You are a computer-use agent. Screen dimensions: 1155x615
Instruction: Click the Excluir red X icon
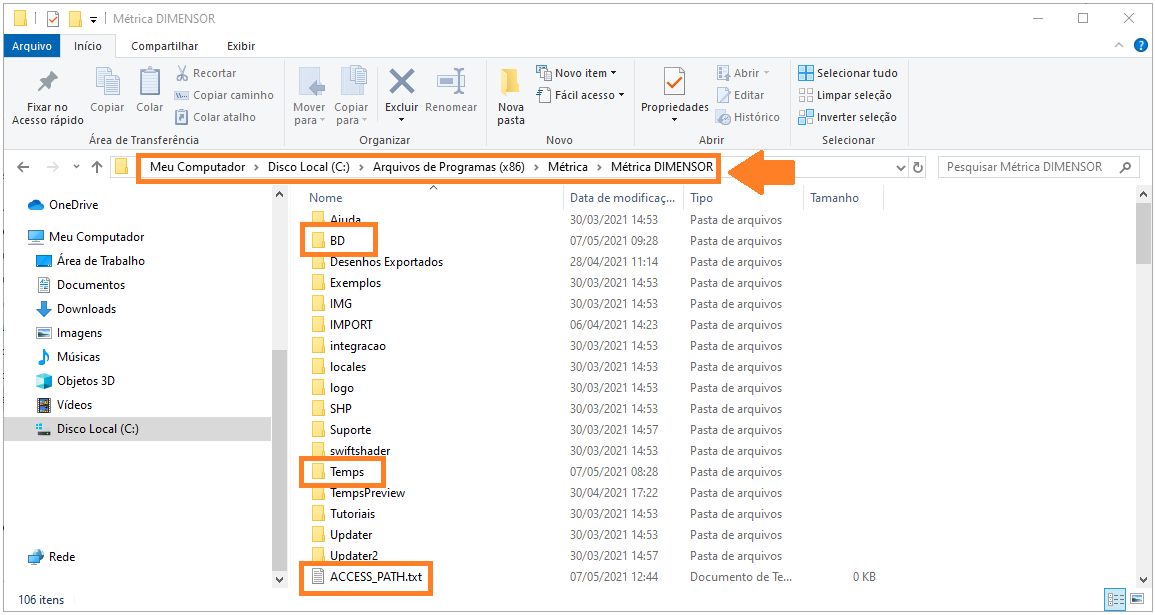click(401, 82)
